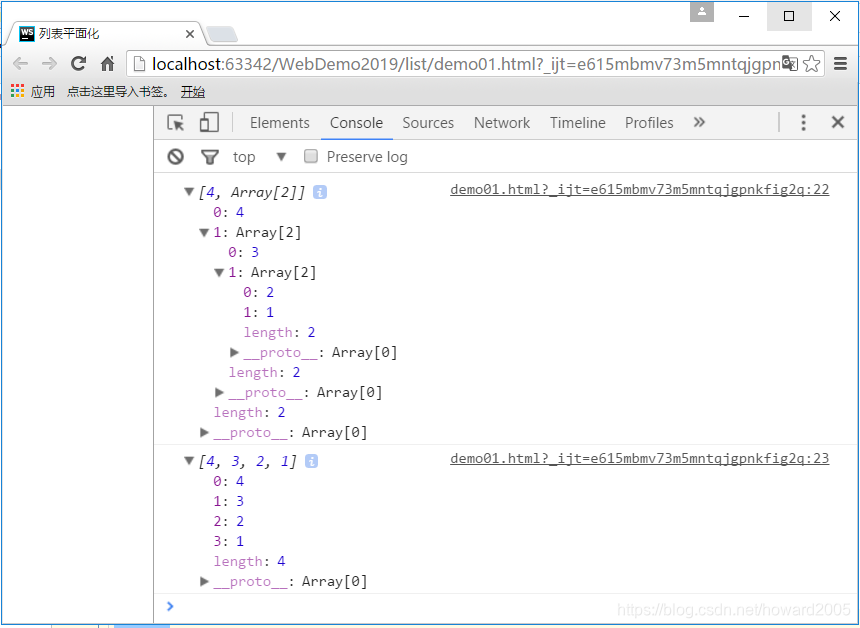Click the '1: 3' row in flat array
This screenshot has width=860, height=628.
coord(229,501)
